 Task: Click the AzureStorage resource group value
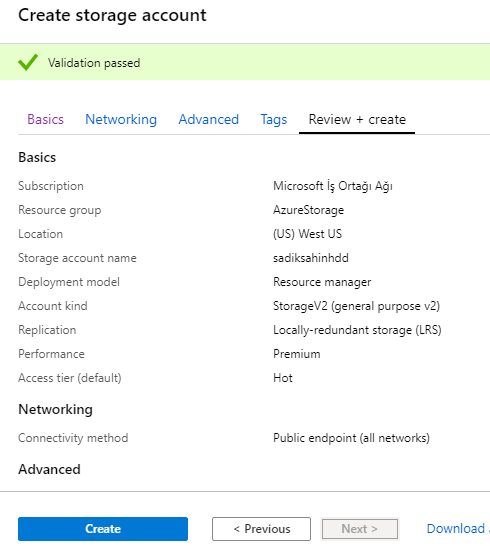pos(308,210)
